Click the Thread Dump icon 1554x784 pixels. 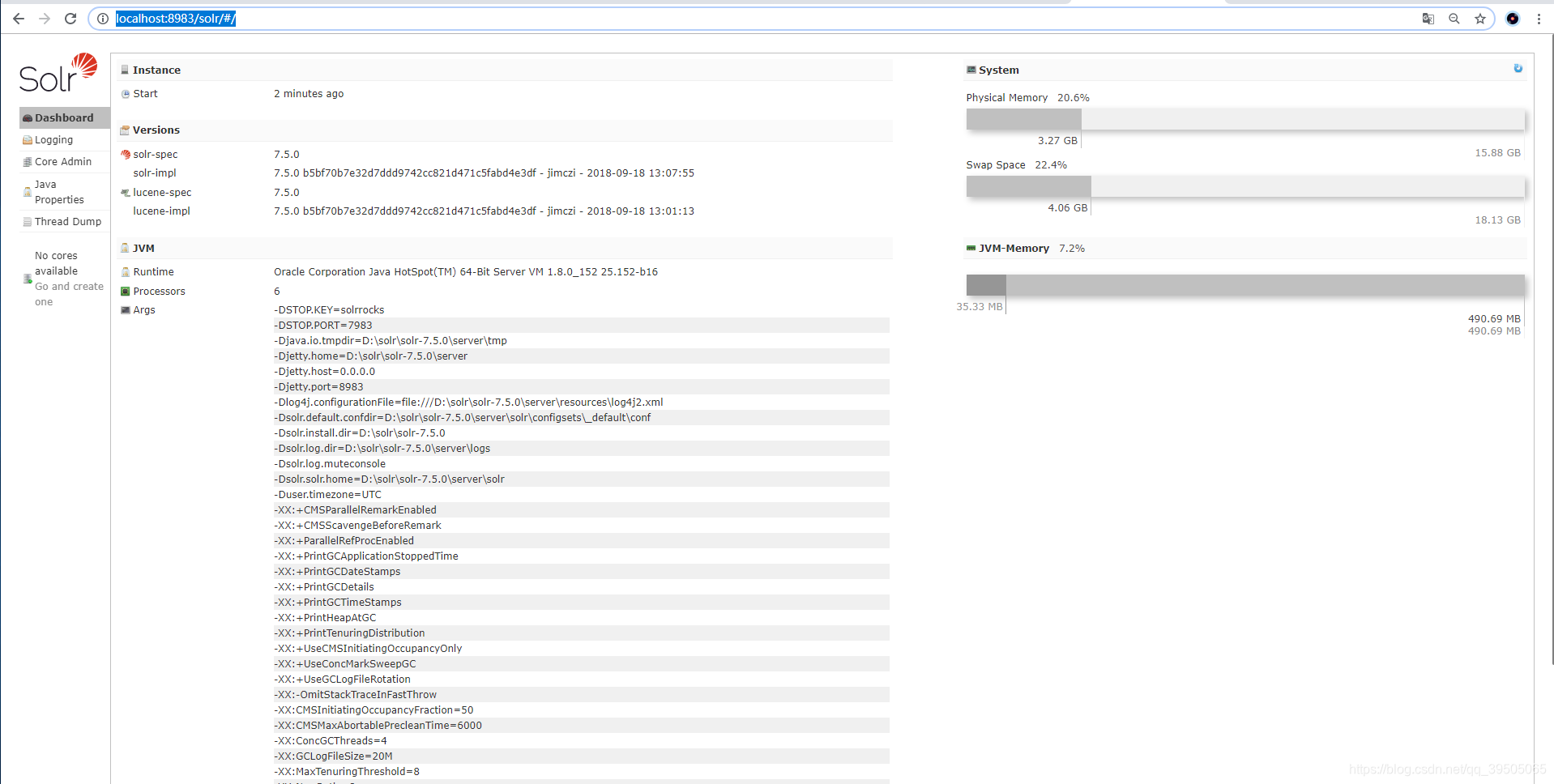point(28,222)
